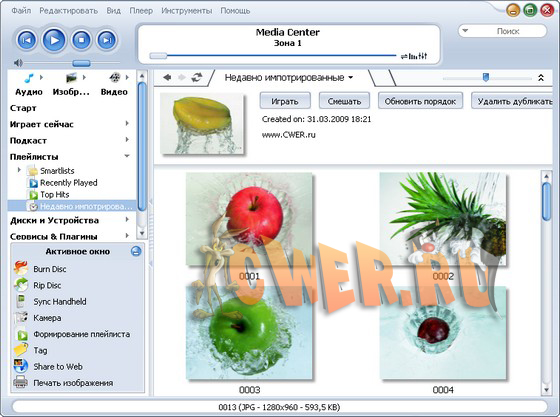Expand the Диски и Устройства arrow
Image resolution: width=560 pixels, height=417 pixels.
click(x=127, y=220)
